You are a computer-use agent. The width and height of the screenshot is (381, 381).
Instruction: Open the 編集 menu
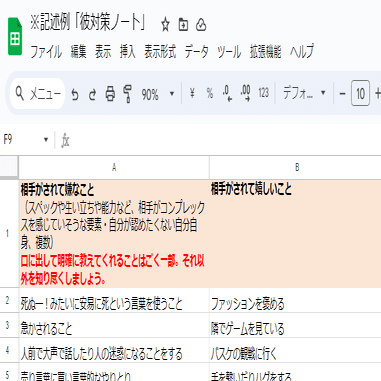[x=78, y=52]
